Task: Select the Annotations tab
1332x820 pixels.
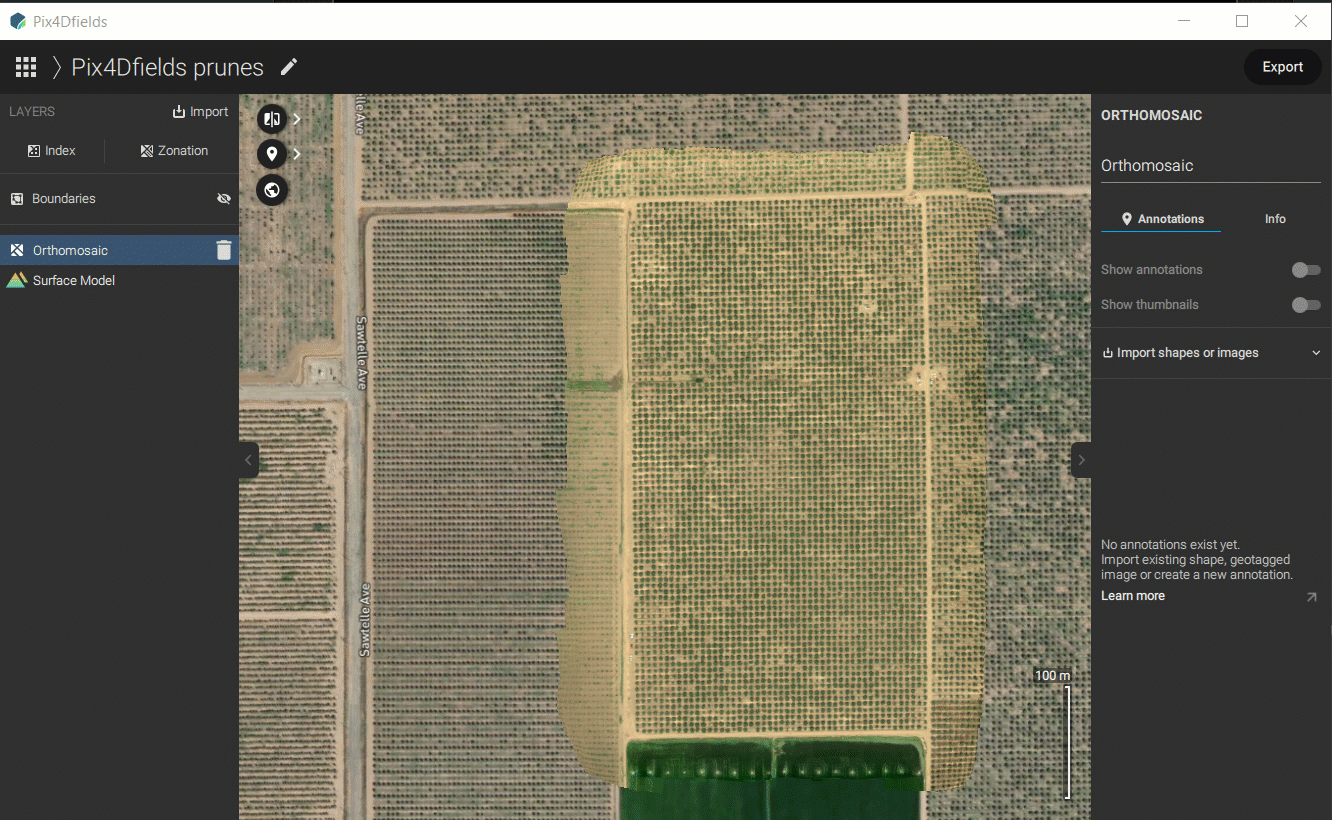Action: pos(1161,219)
